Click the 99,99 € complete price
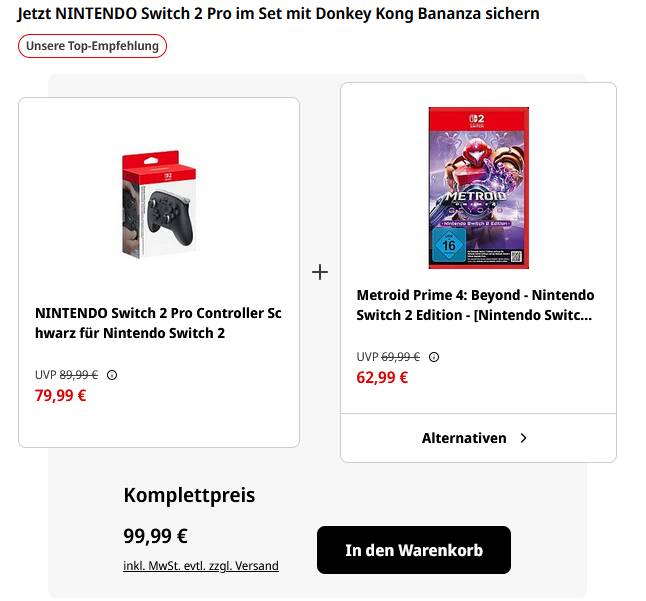This screenshot has width=646, height=601. tap(156, 536)
